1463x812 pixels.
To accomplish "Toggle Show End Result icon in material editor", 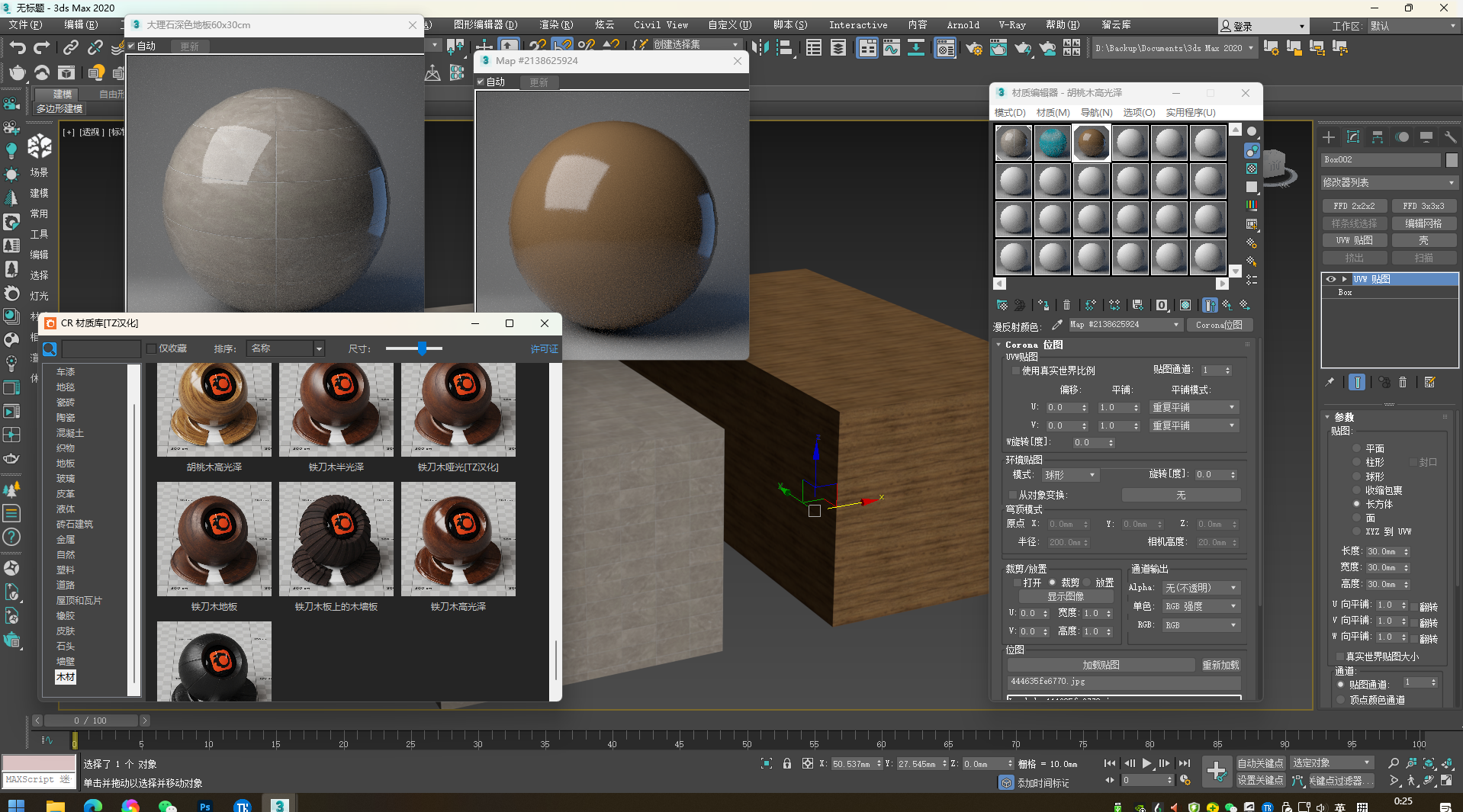I will (1210, 305).
